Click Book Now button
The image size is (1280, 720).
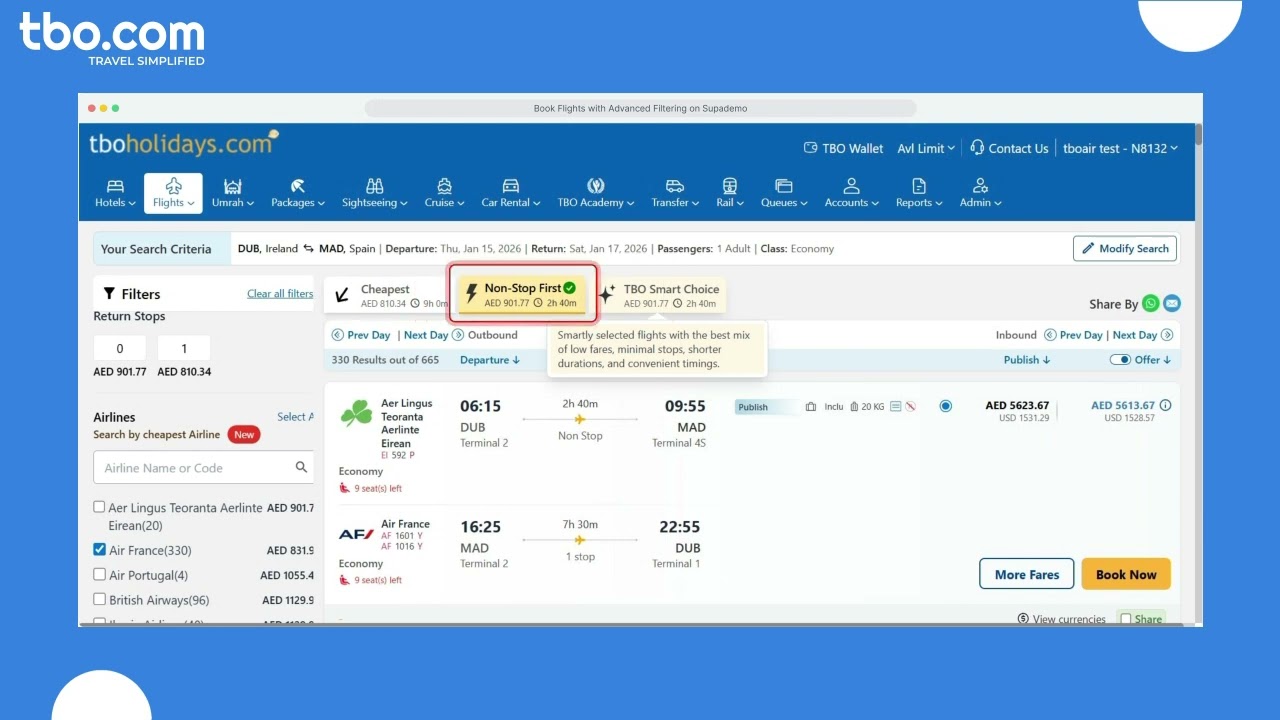click(x=1126, y=574)
